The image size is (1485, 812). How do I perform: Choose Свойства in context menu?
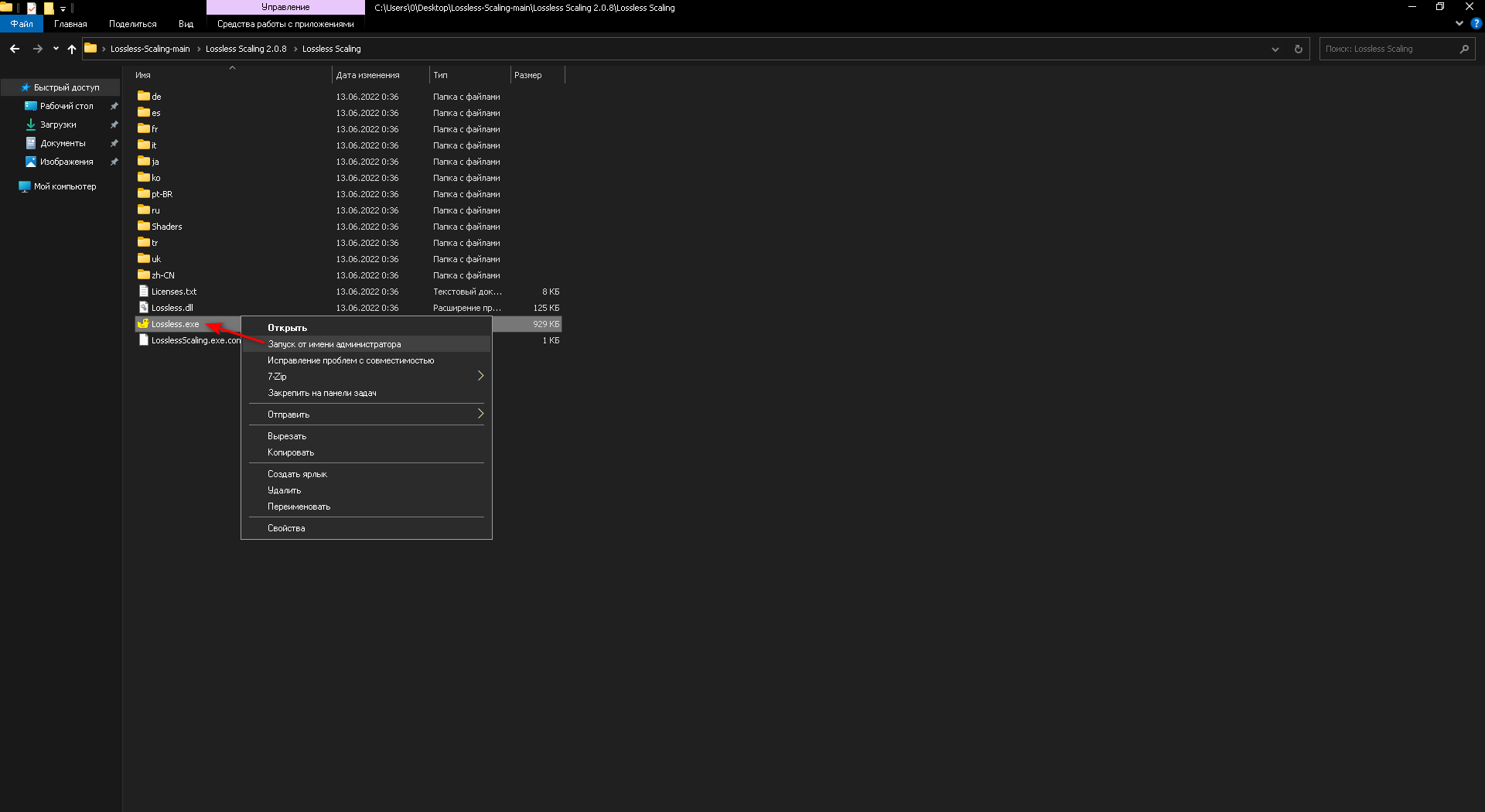367,528
